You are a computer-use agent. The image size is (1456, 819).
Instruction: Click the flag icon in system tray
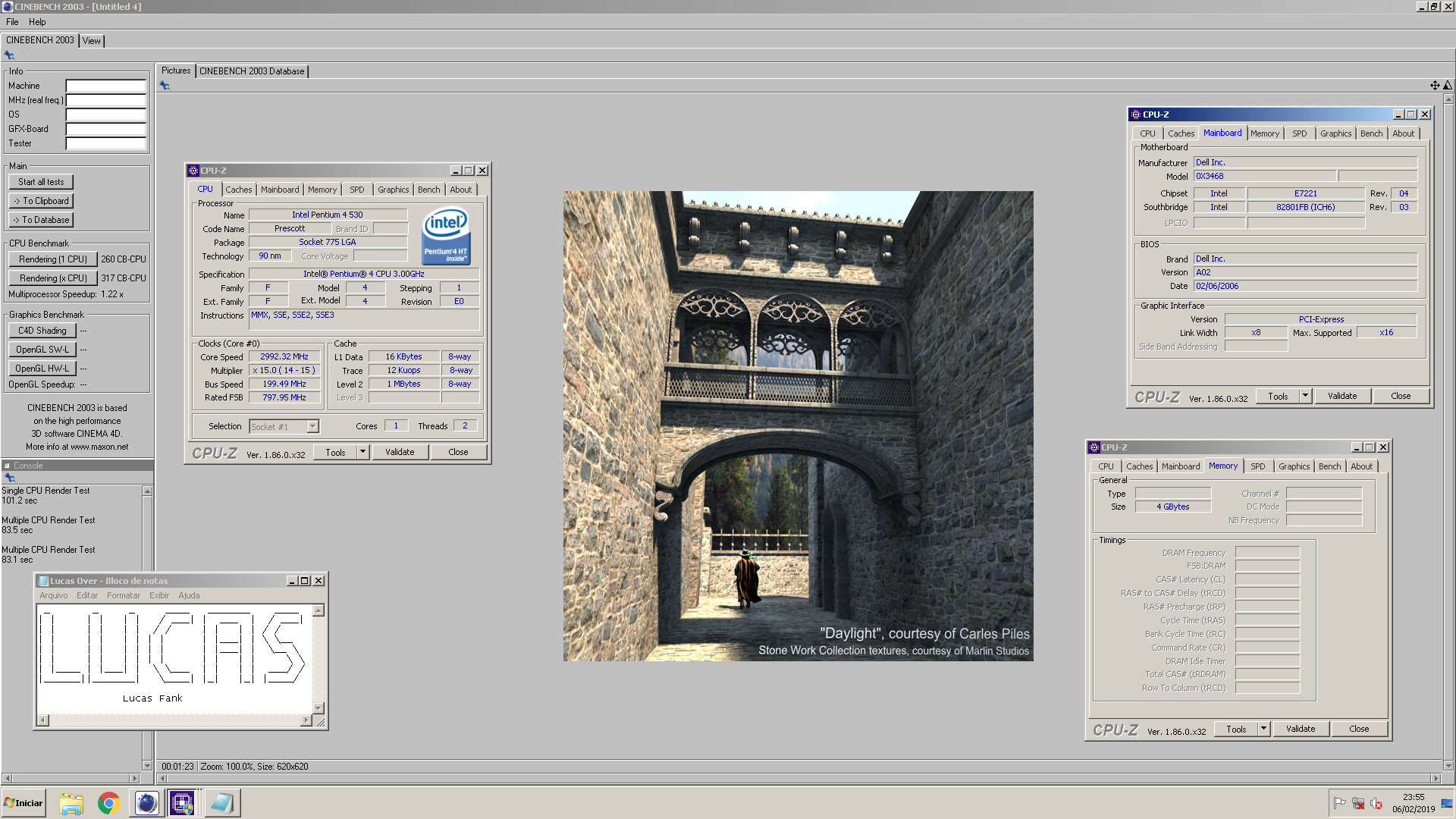coord(1340,803)
